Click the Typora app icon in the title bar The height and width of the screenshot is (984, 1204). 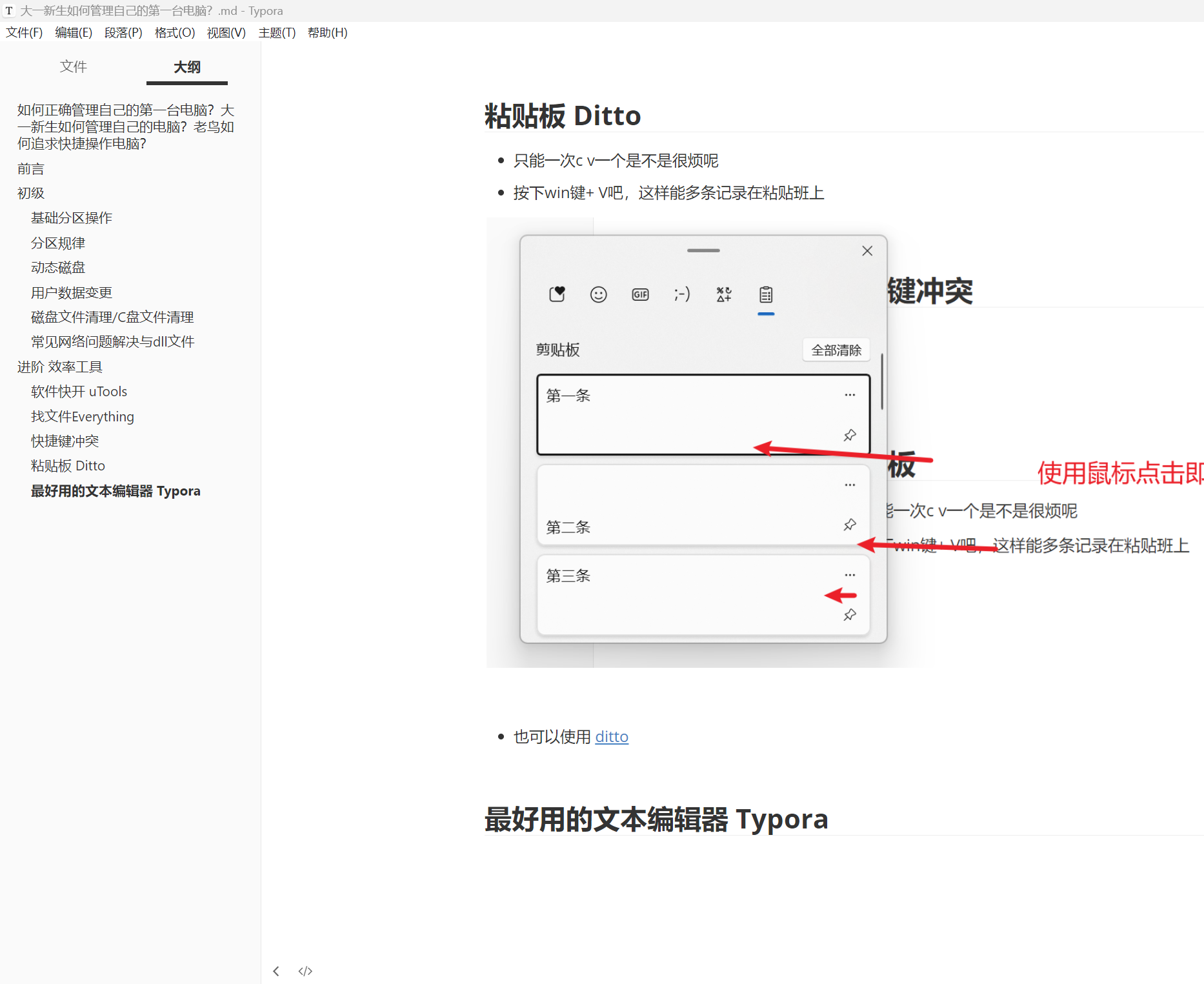[9, 10]
